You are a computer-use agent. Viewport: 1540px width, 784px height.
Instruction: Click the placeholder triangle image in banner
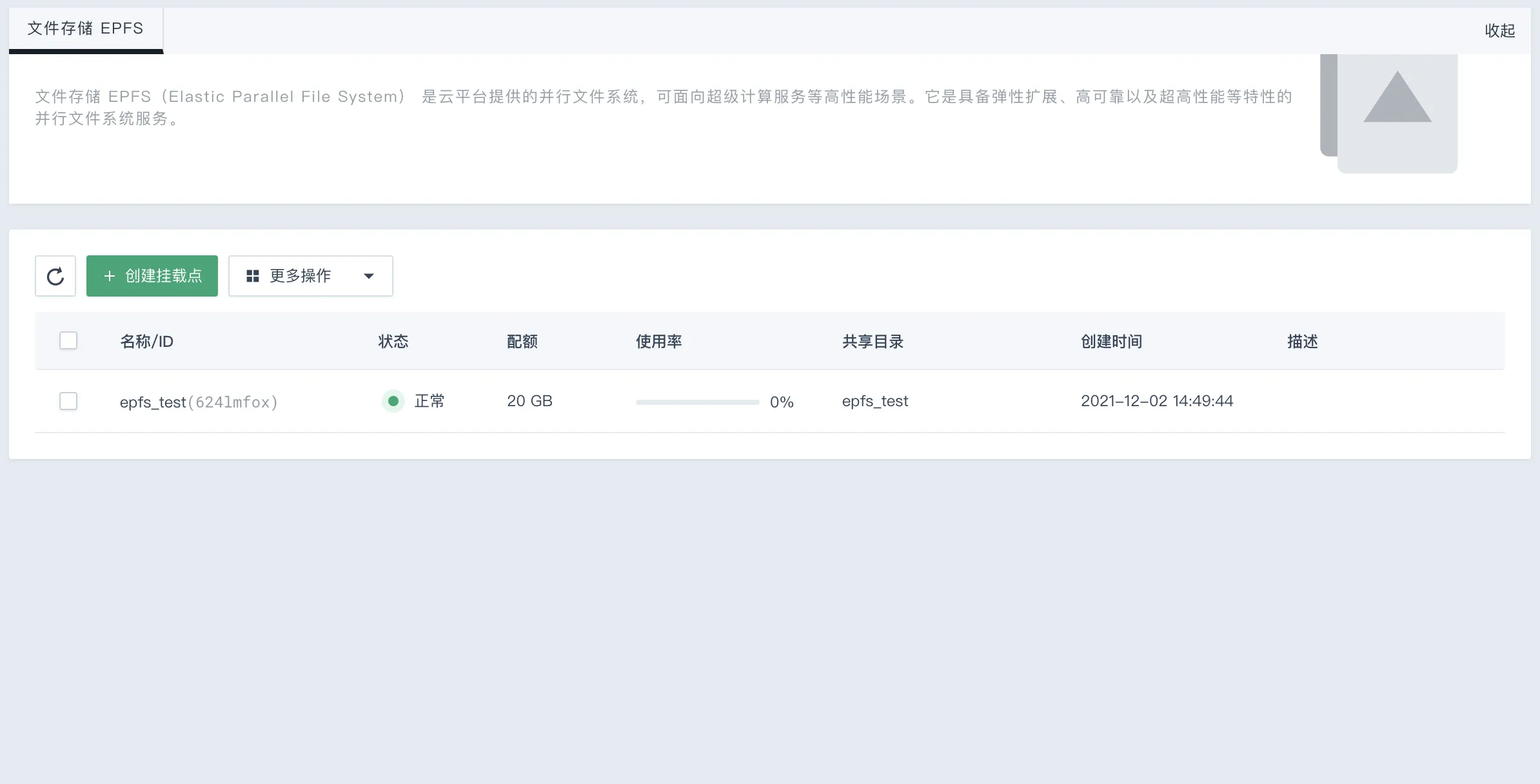point(1397,97)
